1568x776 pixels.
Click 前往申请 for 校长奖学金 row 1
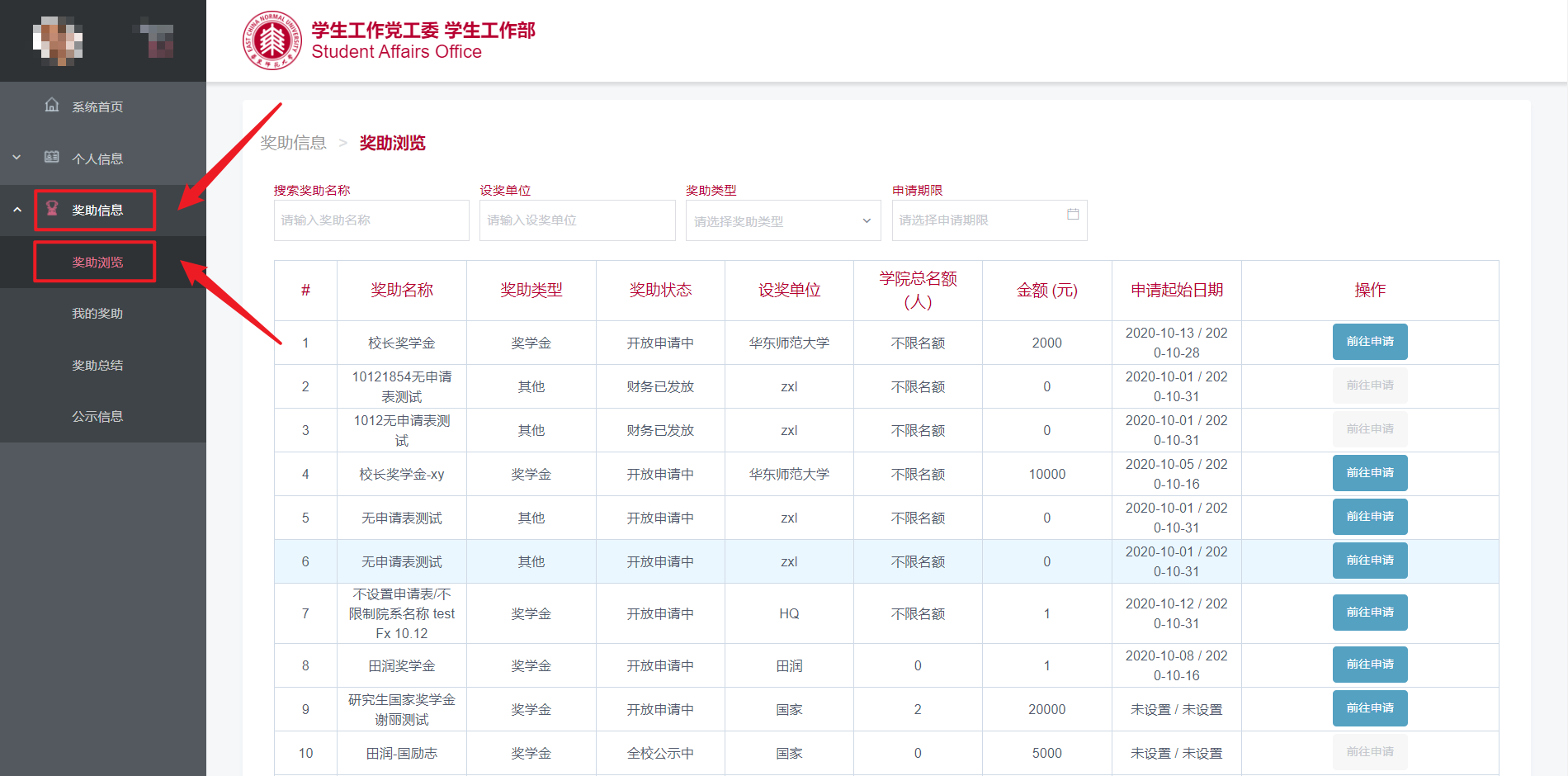tap(1369, 342)
